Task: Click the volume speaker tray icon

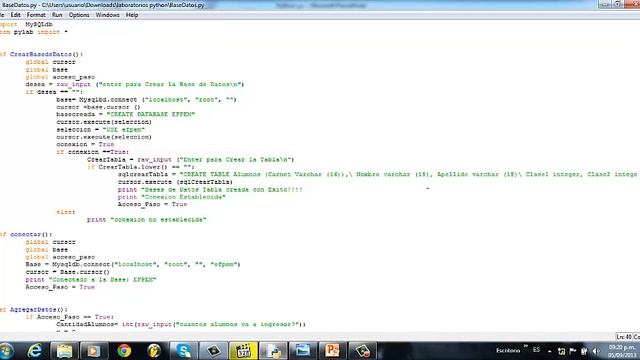Action: click(596, 351)
